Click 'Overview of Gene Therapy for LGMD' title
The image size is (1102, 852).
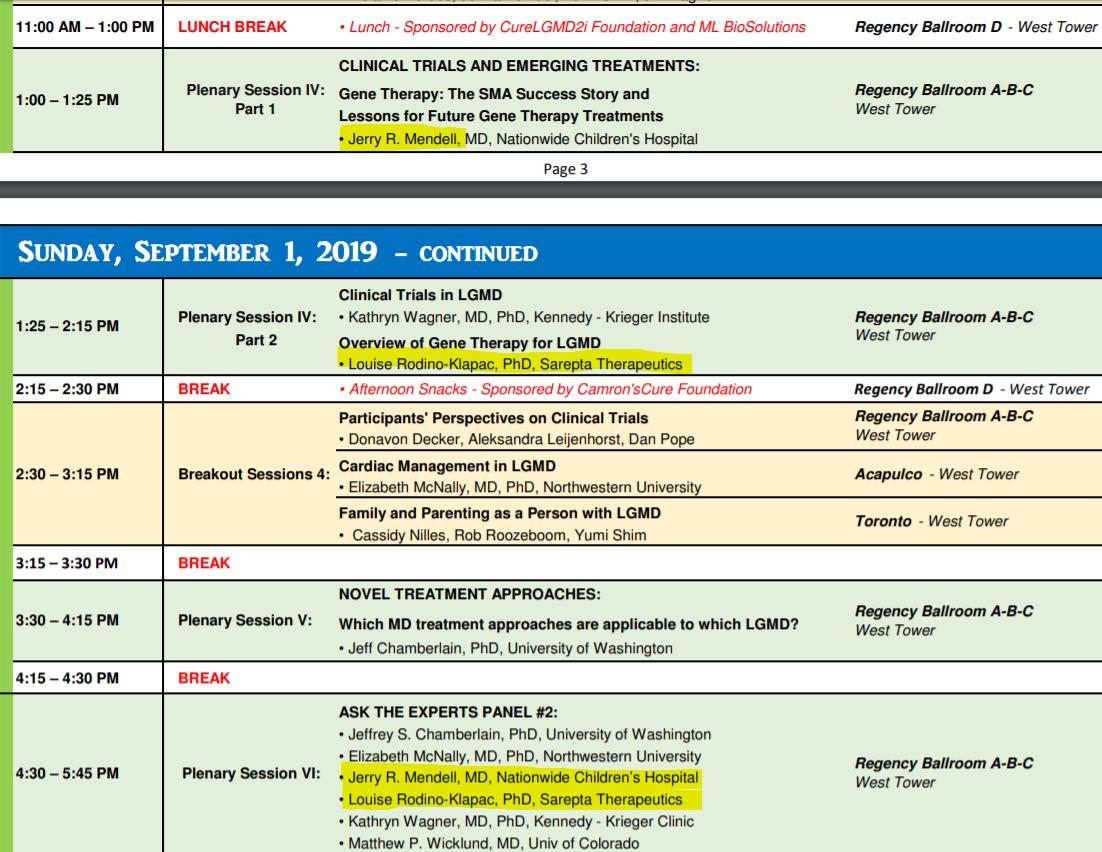pyautogui.click(x=469, y=343)
